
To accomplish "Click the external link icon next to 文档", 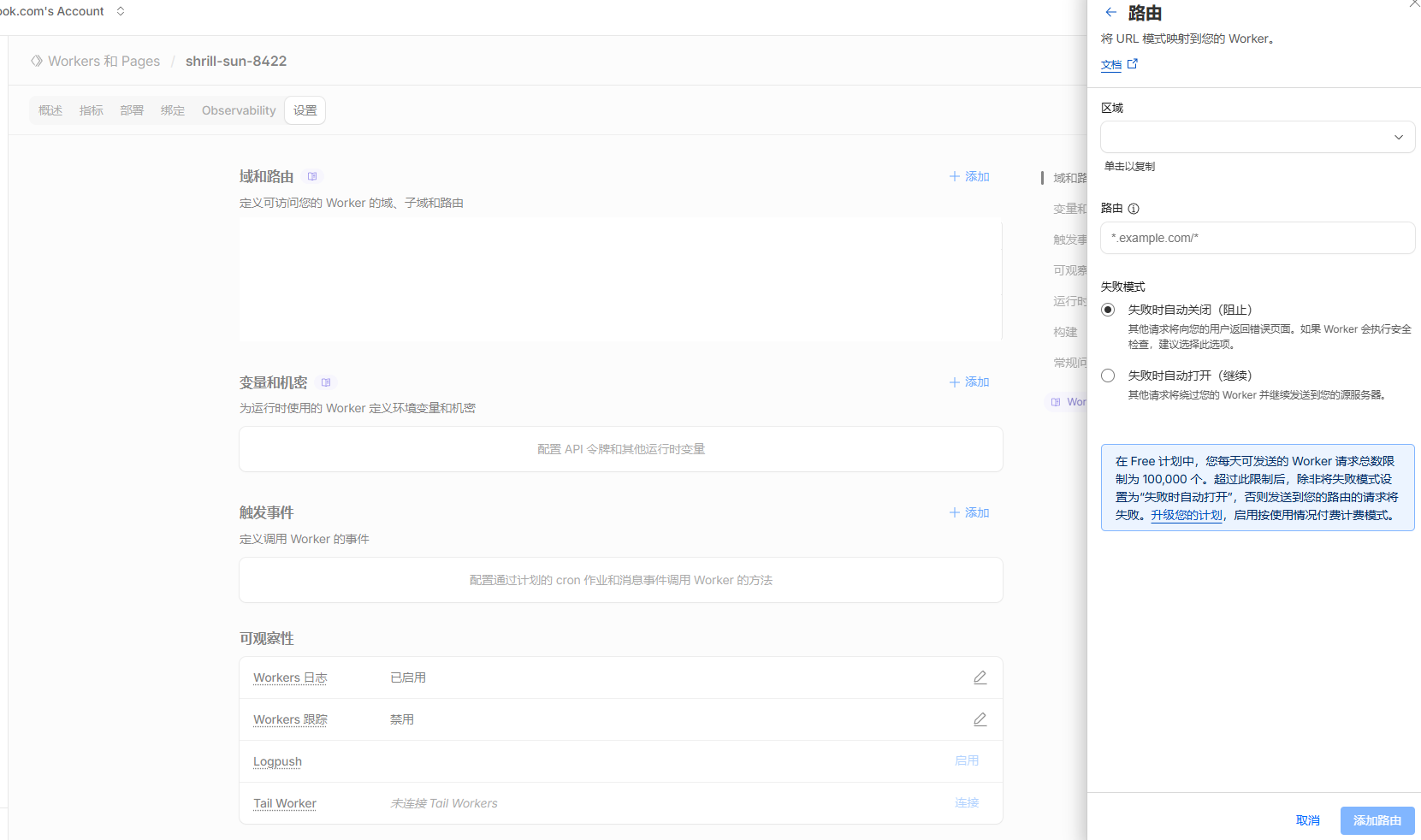I will coord(1133,64).
